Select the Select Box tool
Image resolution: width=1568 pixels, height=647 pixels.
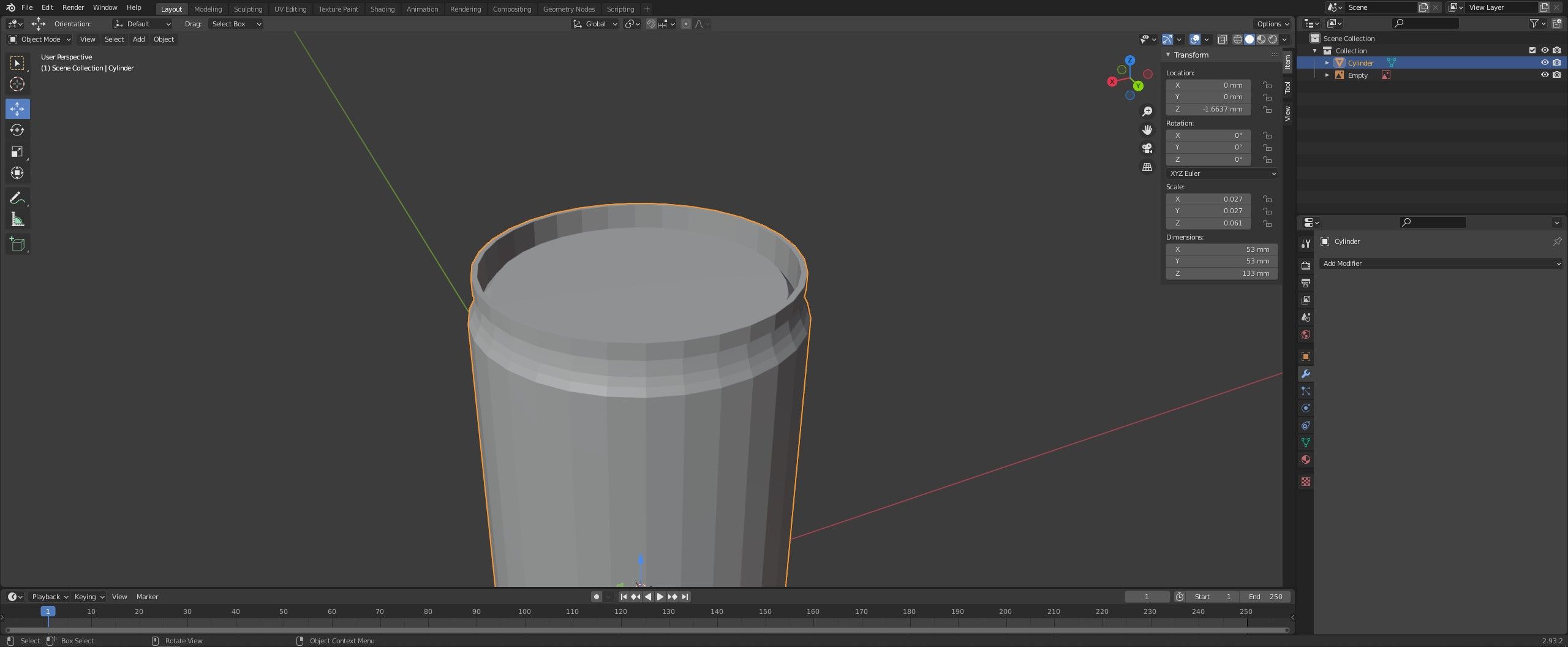17,62
